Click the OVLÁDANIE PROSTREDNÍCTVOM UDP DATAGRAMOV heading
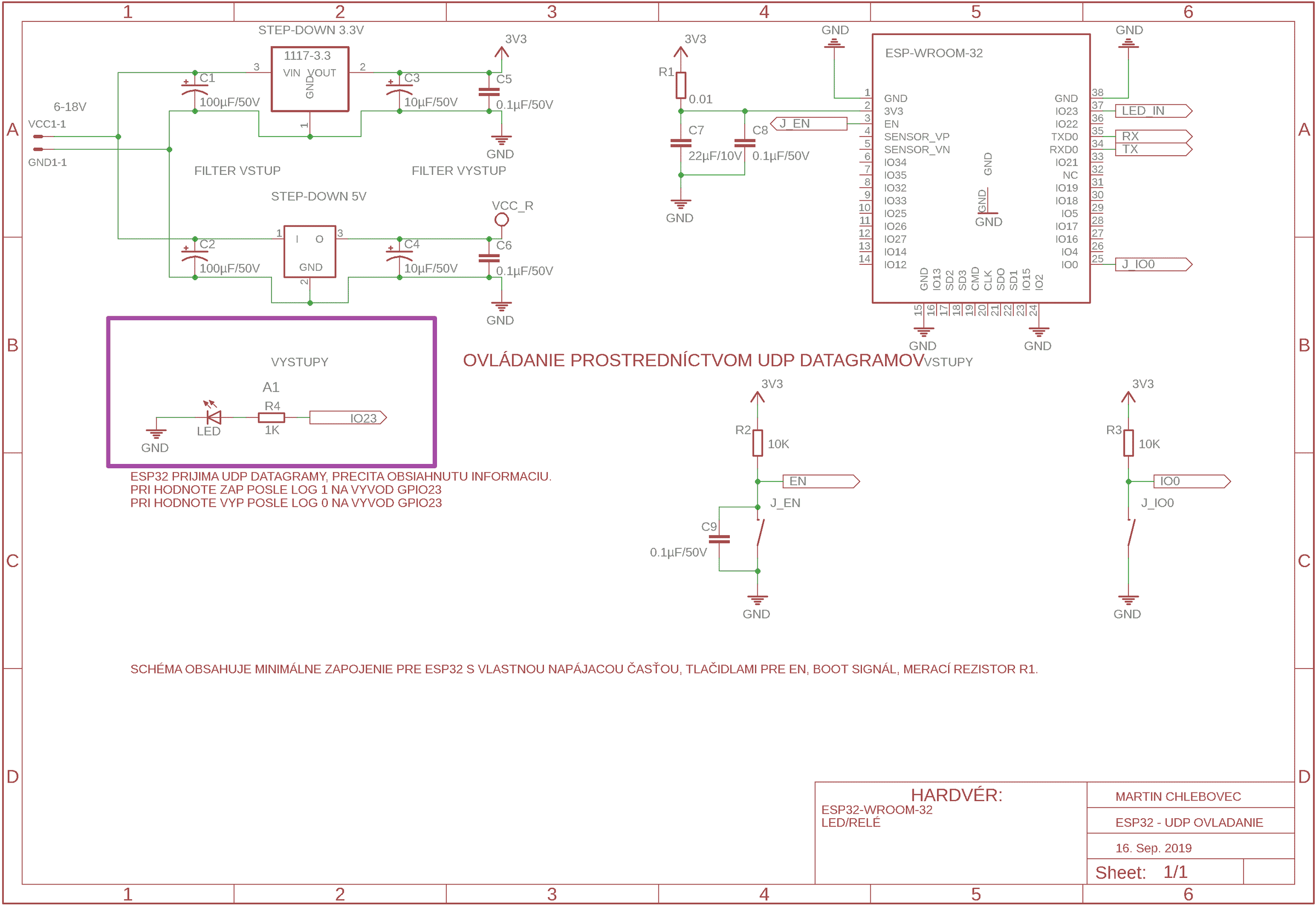This screenshot has height=907, width=1316. click(693, 360)
